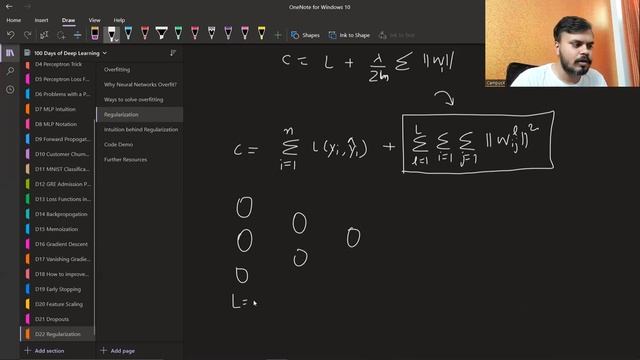Open page Intuition behind Regularization

click(140, 130)
